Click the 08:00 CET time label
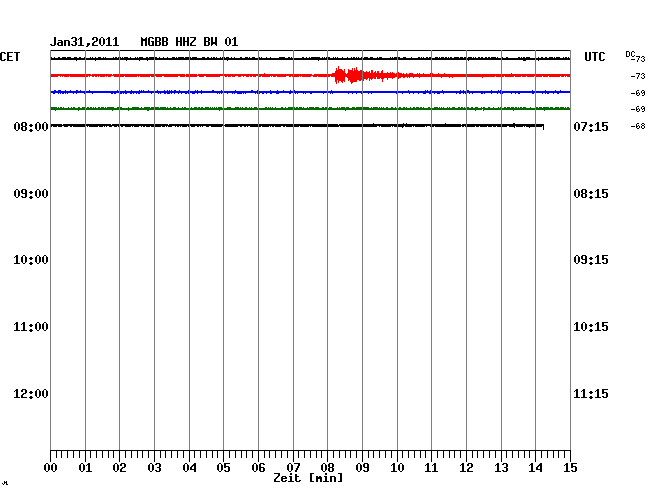 (31, 127)
